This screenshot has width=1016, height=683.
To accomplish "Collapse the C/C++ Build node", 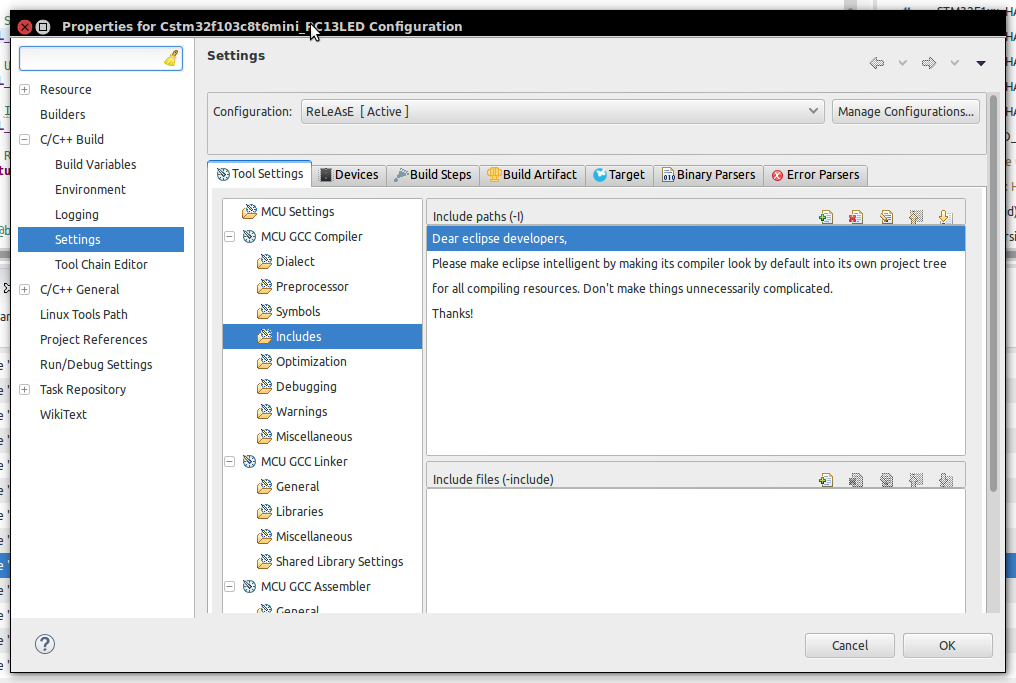I will pos(25,139).
